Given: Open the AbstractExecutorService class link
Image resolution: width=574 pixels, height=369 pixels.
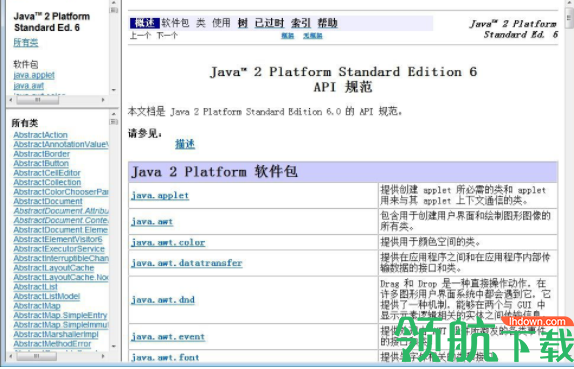Looking at the screenshot, I should [59, 249].
